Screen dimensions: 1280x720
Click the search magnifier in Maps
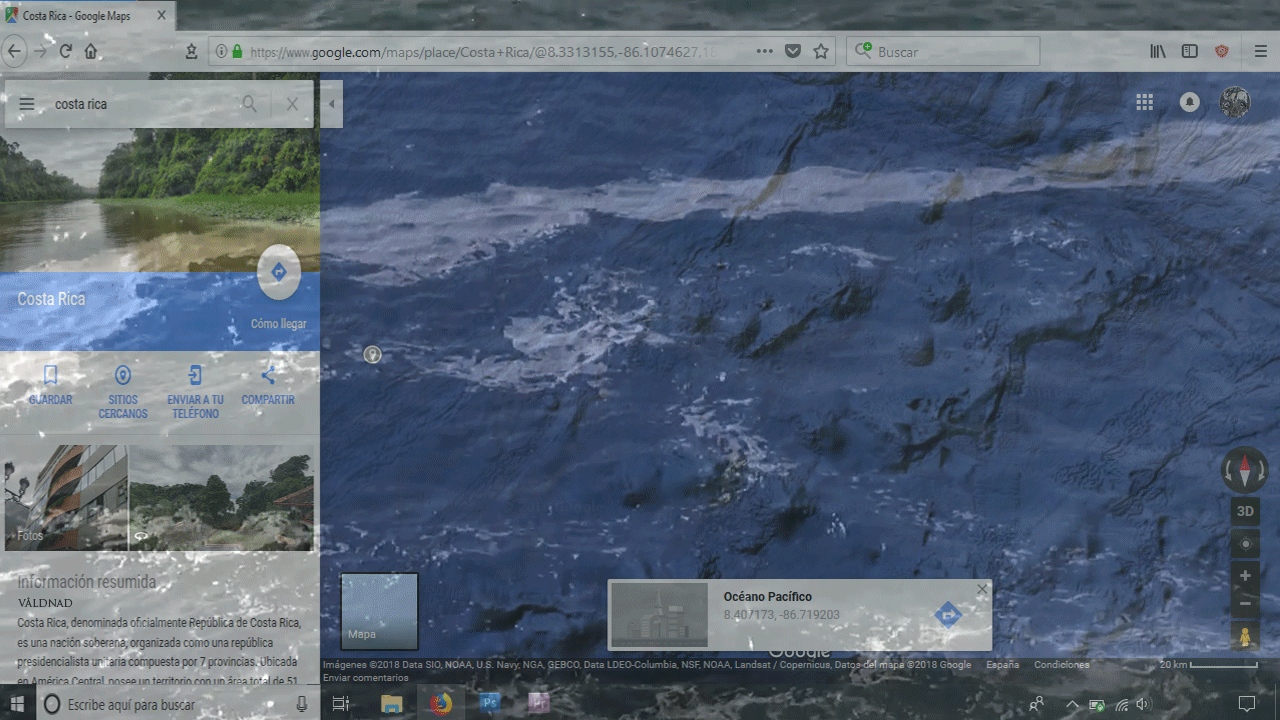(249, 104)
